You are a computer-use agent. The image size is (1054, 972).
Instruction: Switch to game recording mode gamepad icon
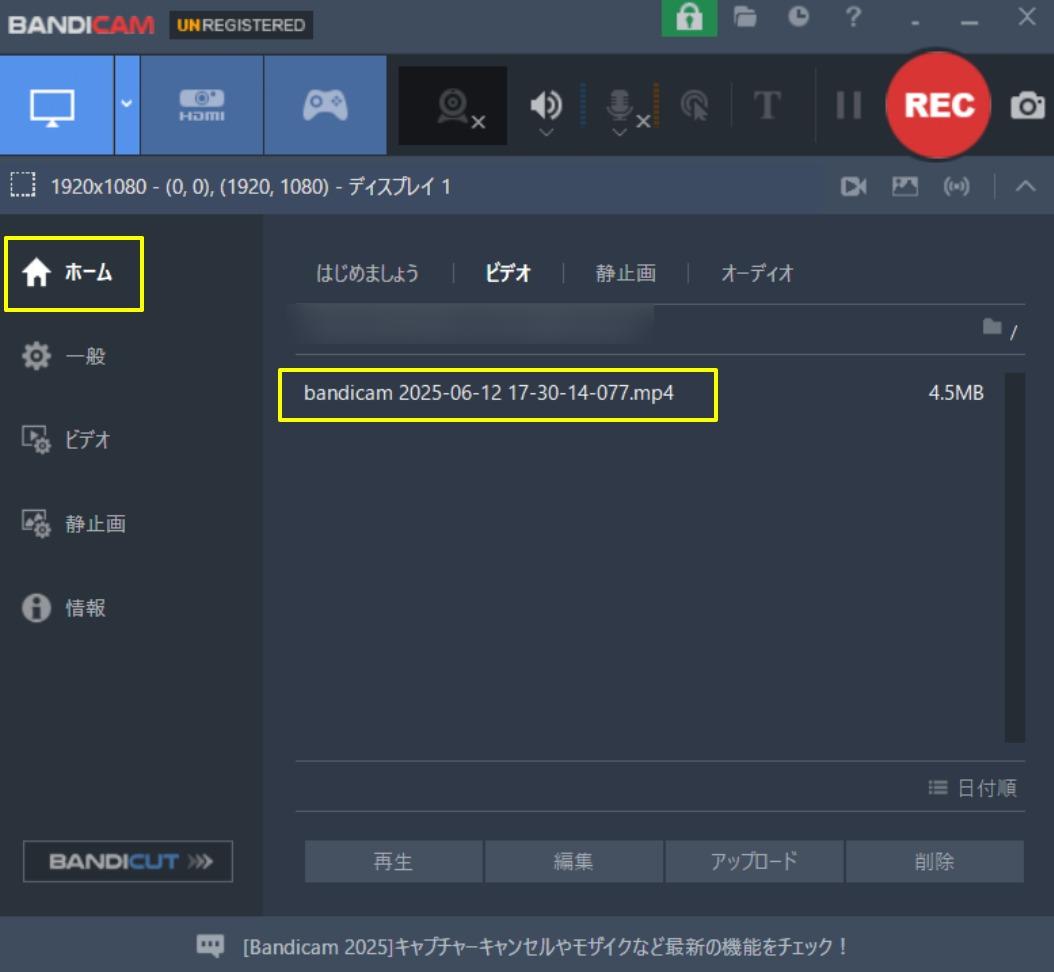[325, 106]
